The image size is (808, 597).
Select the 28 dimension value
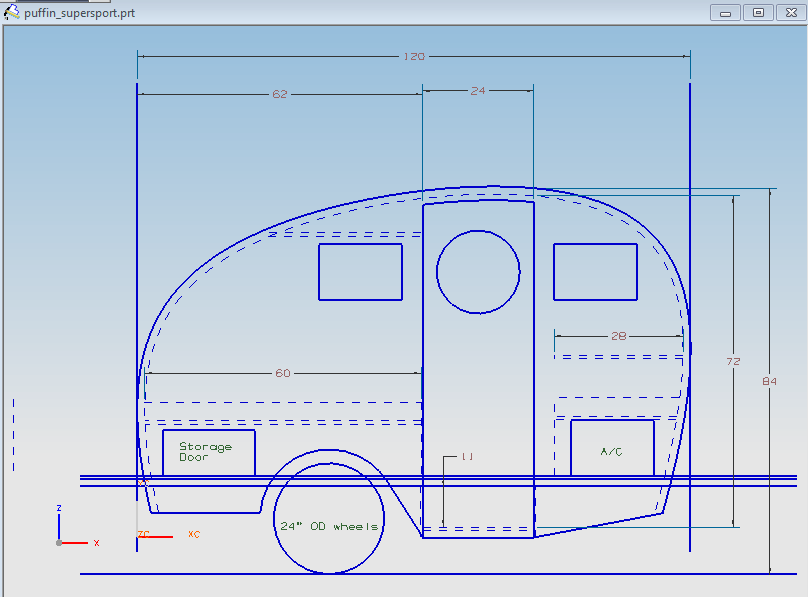(618, 336)
